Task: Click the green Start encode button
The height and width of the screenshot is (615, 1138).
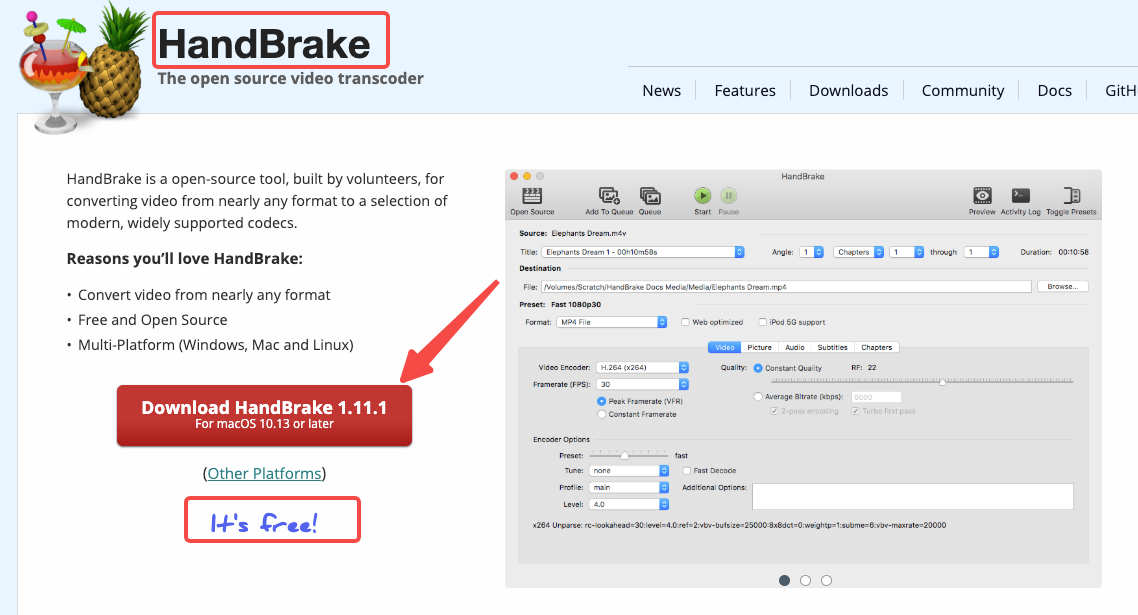Action: [x=702, y=196]
